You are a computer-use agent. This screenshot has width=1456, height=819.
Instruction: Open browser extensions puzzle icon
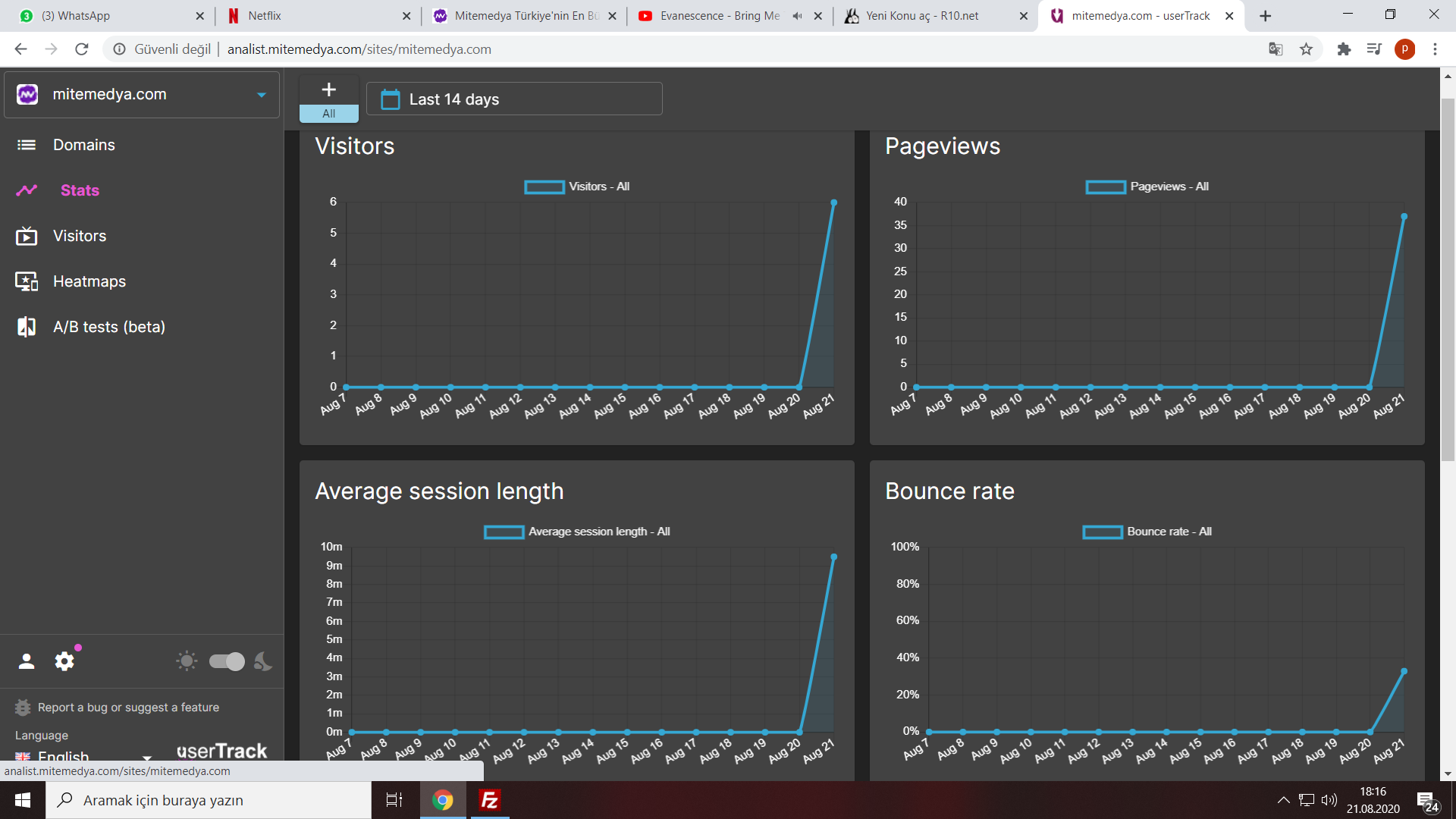coord(1344,49)
